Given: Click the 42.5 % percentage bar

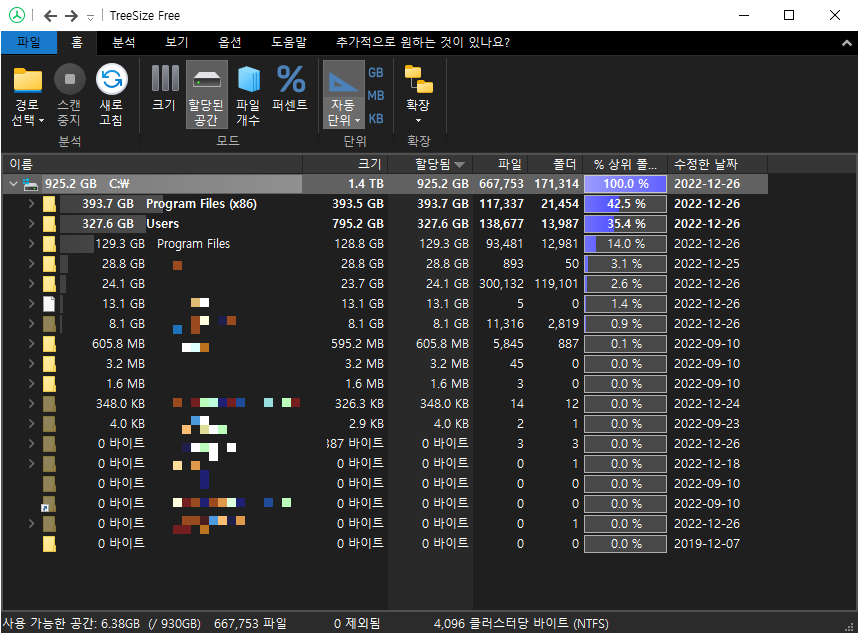Looking at the screenshot, I should point(625,204).
